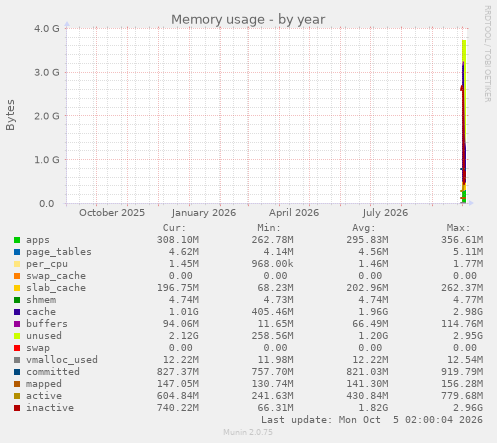
Task: Click the 'slab_cache' legend label
Action: pos(56,288)
